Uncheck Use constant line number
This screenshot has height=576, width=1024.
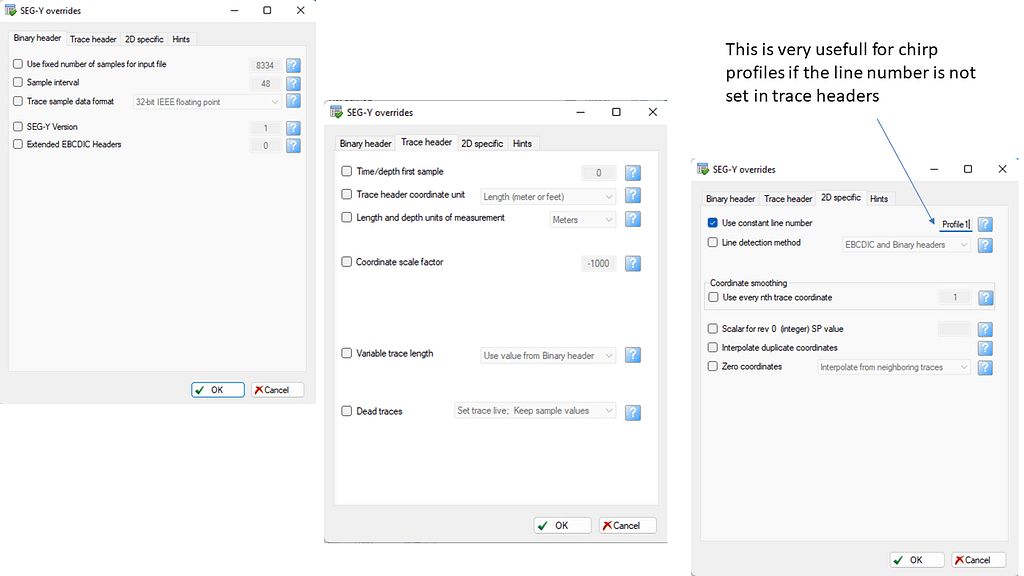tap(713, 223)
